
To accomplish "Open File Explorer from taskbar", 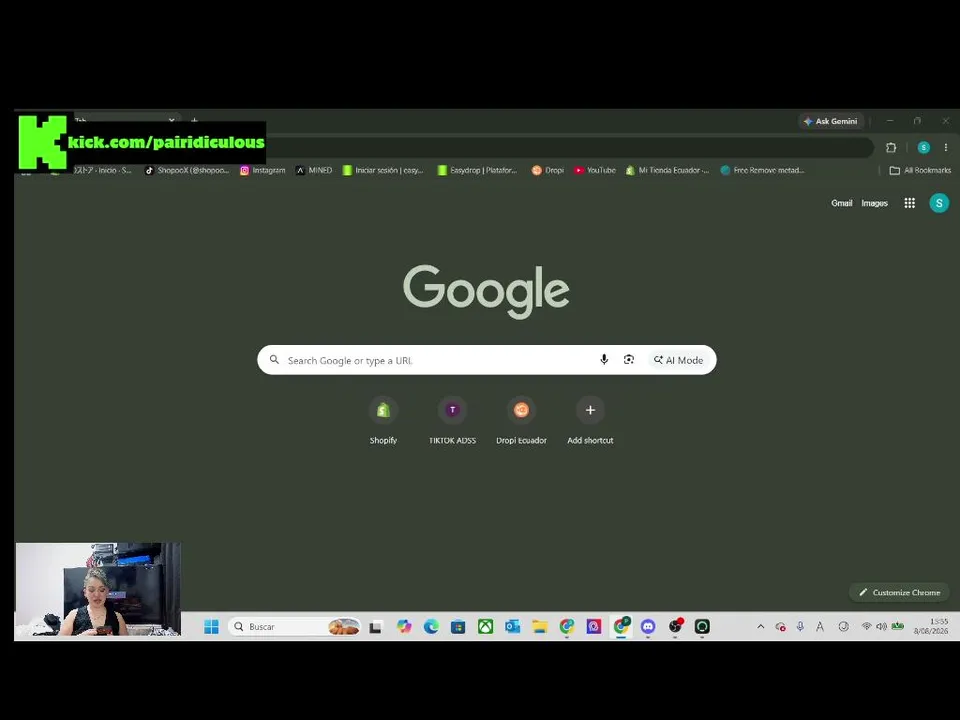I will [539, 626].
